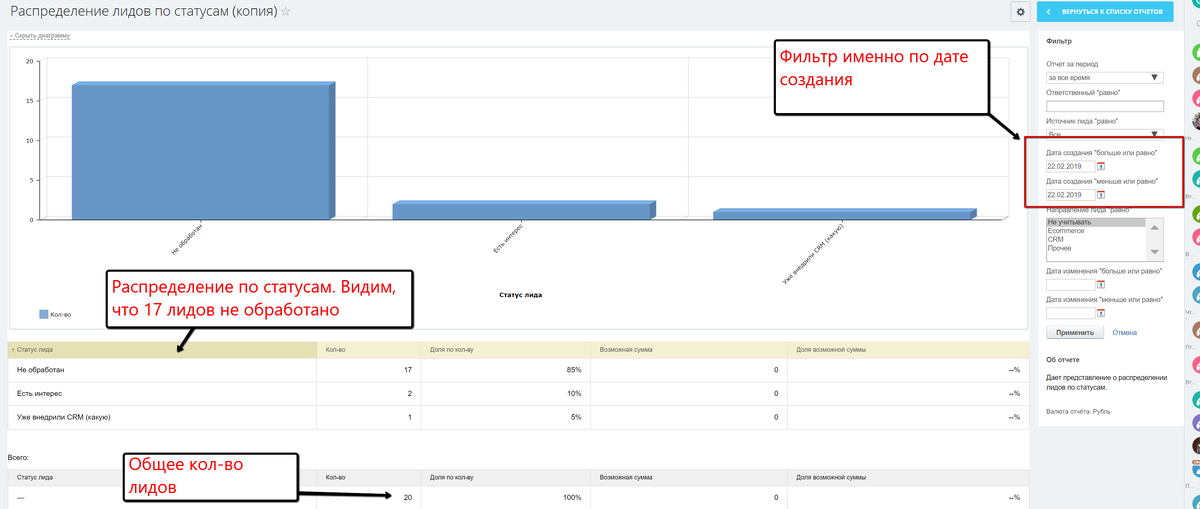This screenshot has width=1200, height=509.
Task: Click share '10%' in the table
Action: 574,394
